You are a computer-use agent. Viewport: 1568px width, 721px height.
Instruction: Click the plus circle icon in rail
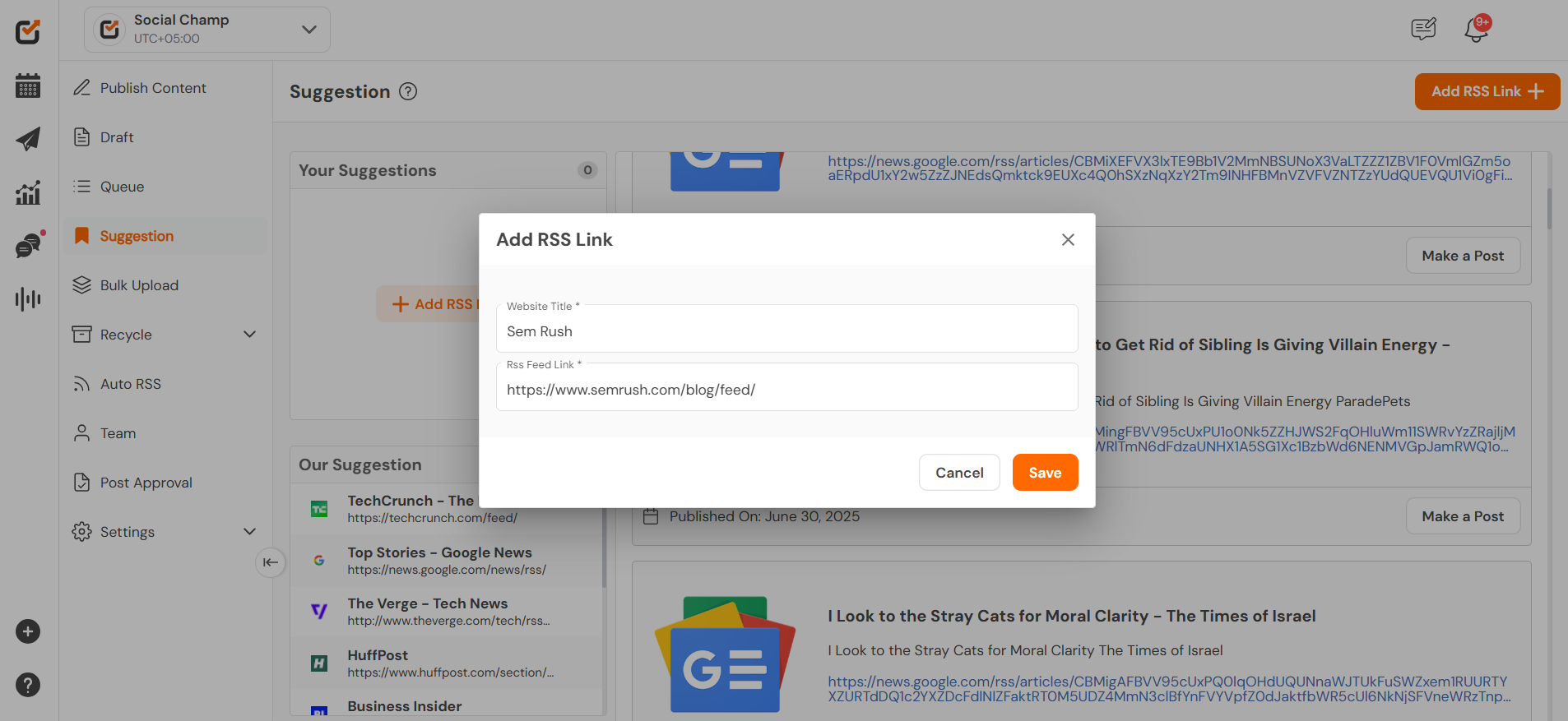click(28, 631)
